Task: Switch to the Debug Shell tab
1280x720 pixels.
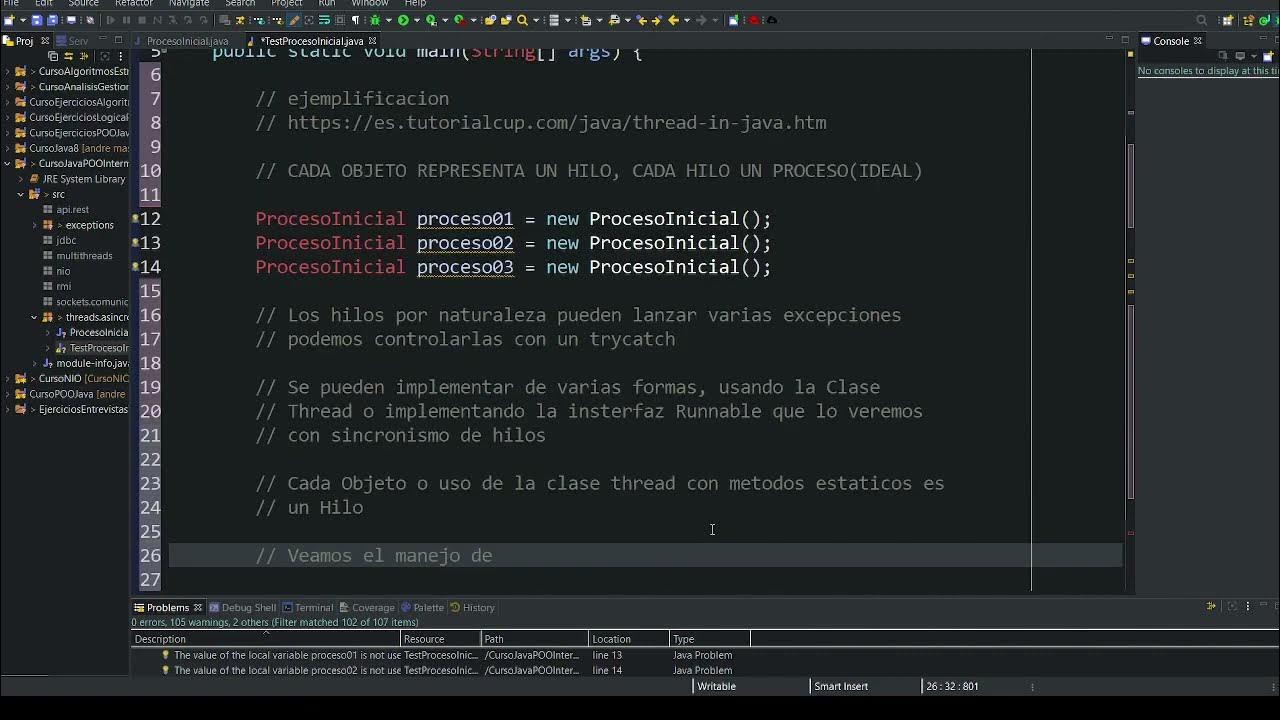Action: click(x=243, y=607)
